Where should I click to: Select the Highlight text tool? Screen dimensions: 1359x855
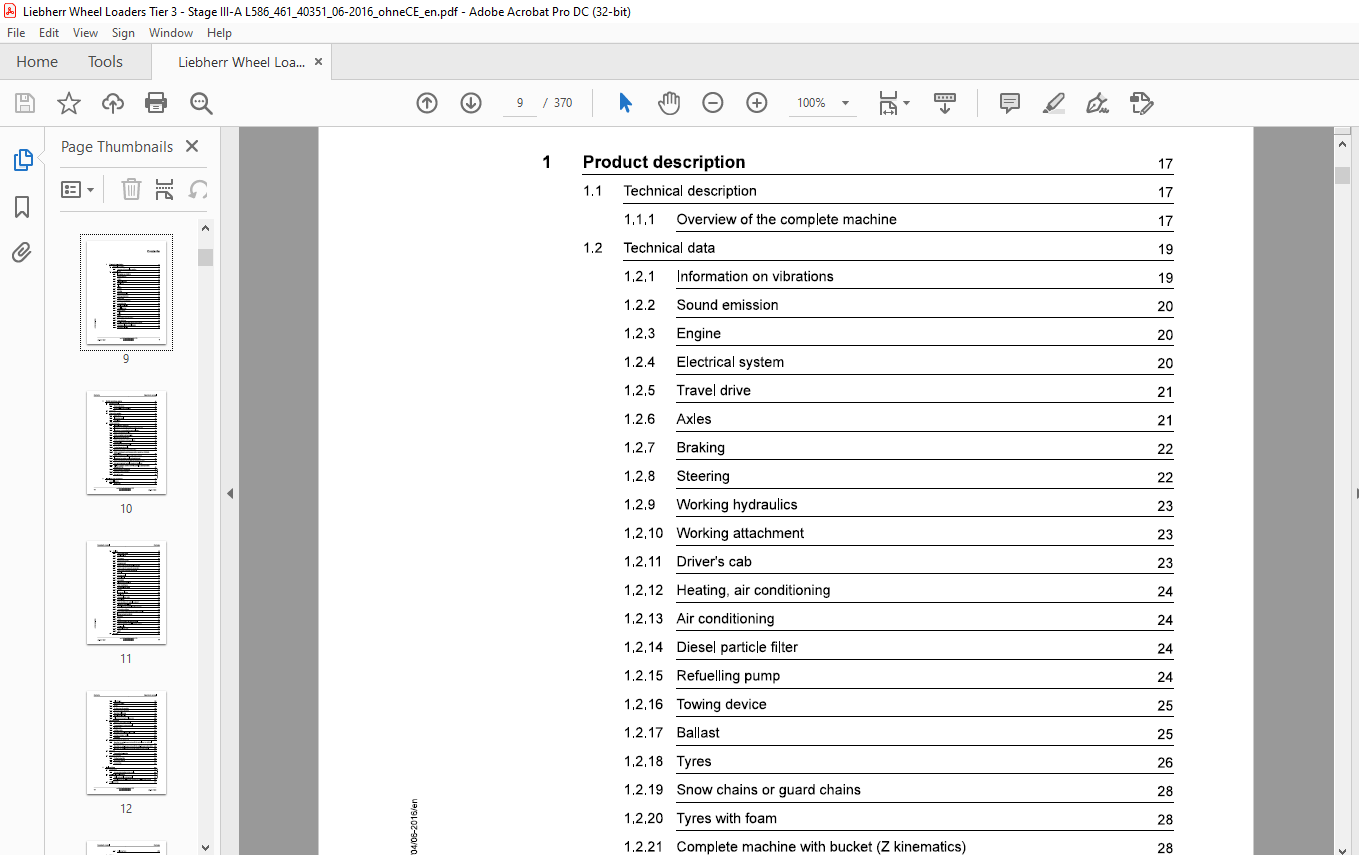(1054, 103)
